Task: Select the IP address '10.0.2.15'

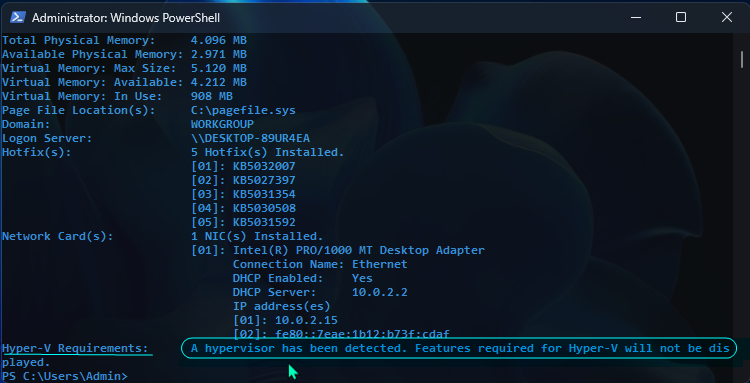Action: [x=306, y=320]
